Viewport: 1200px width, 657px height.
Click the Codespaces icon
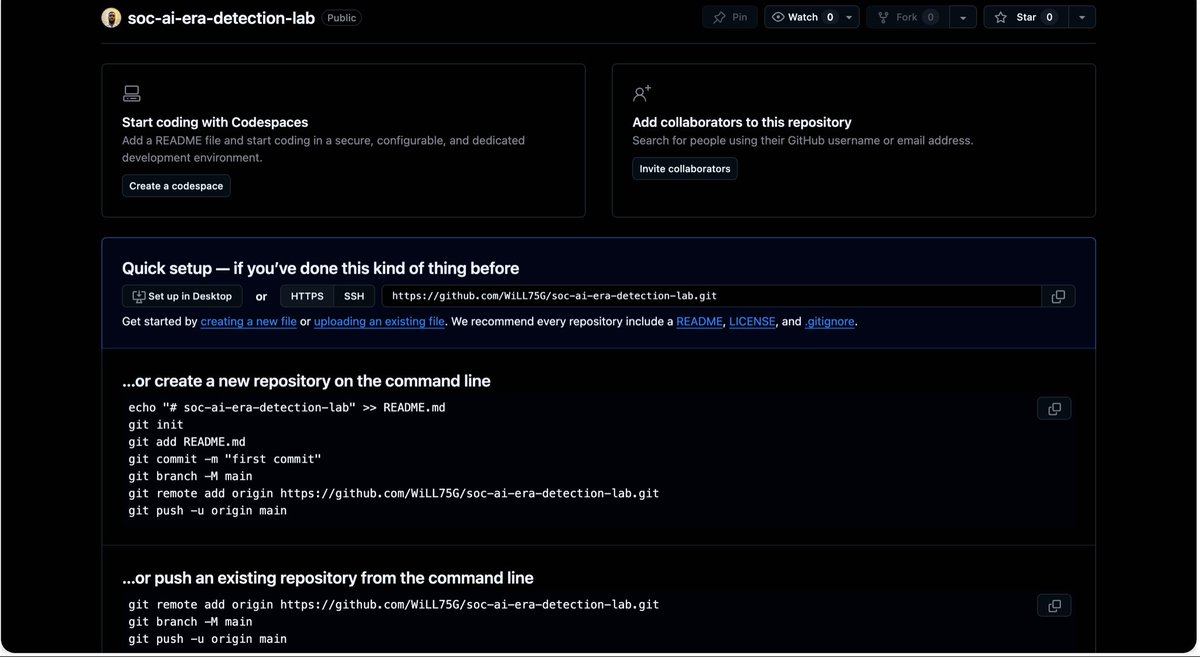(x=131, y=93)
